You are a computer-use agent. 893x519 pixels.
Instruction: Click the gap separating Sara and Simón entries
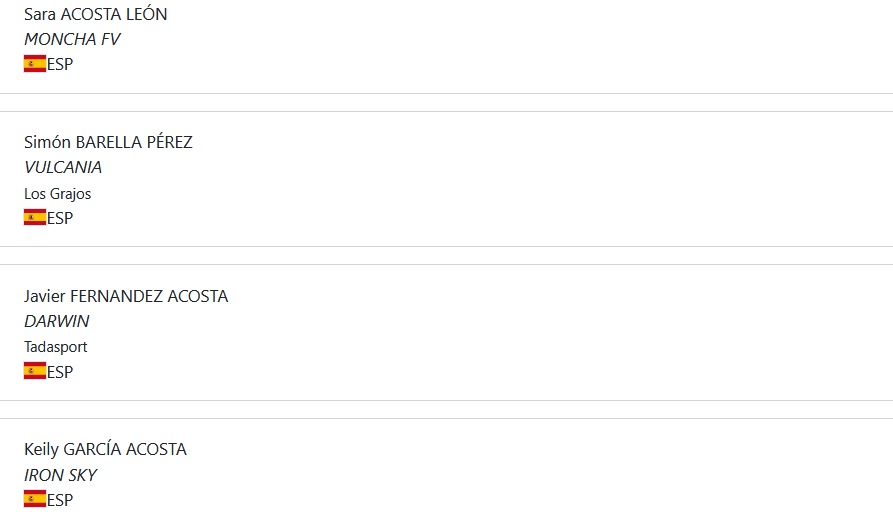tap(446, 102)
